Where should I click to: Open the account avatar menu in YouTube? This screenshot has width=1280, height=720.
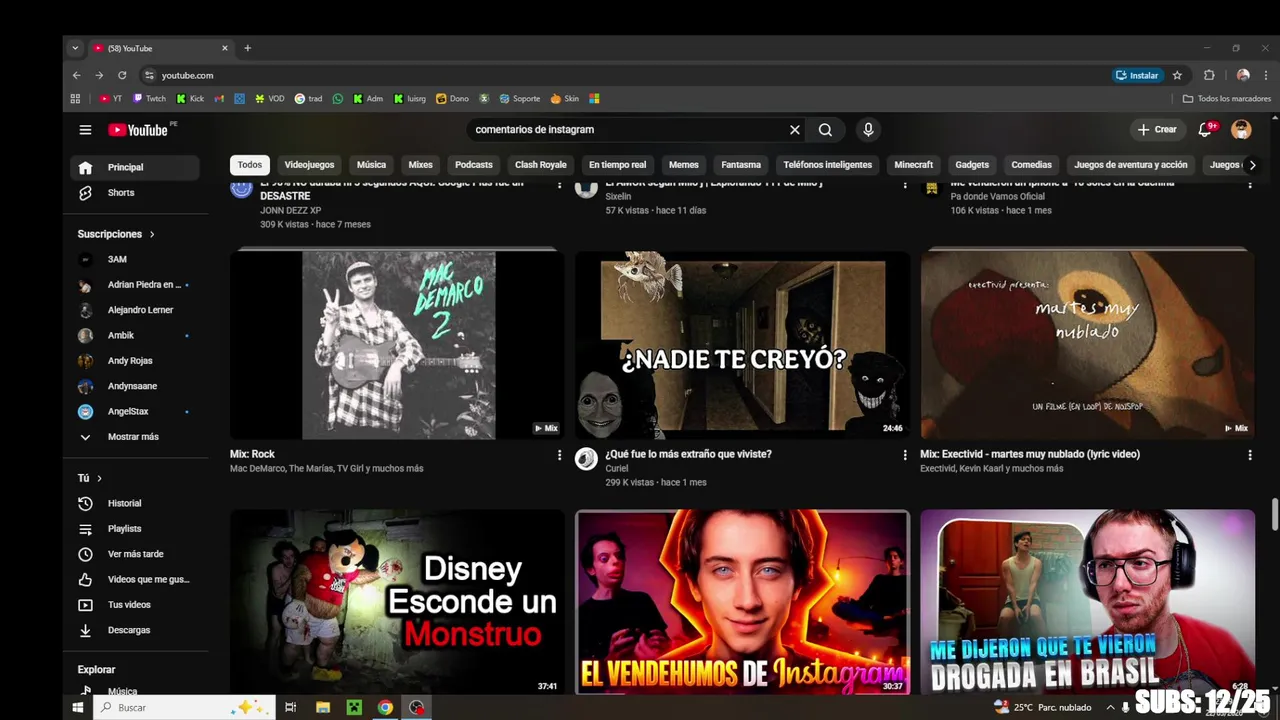point(1241,130)
